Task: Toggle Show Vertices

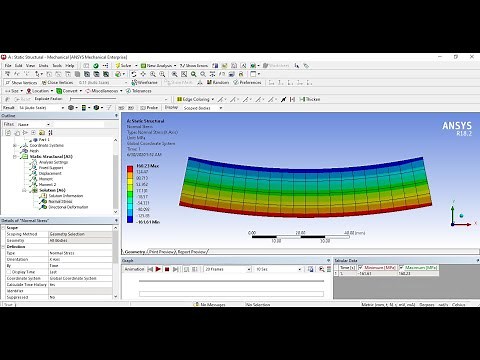Action: [x=21, y=82]
